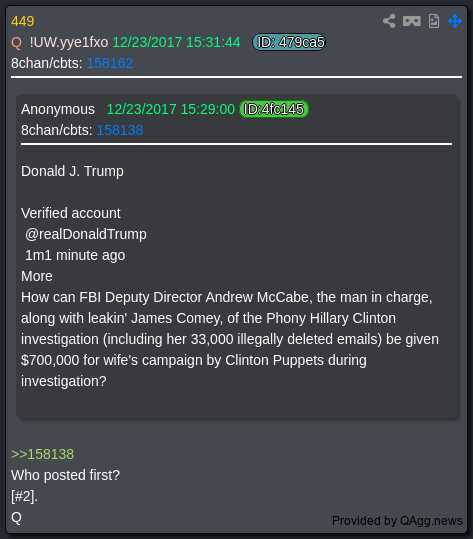Click the Donald J. Trump name text

[x=72, y=171]
